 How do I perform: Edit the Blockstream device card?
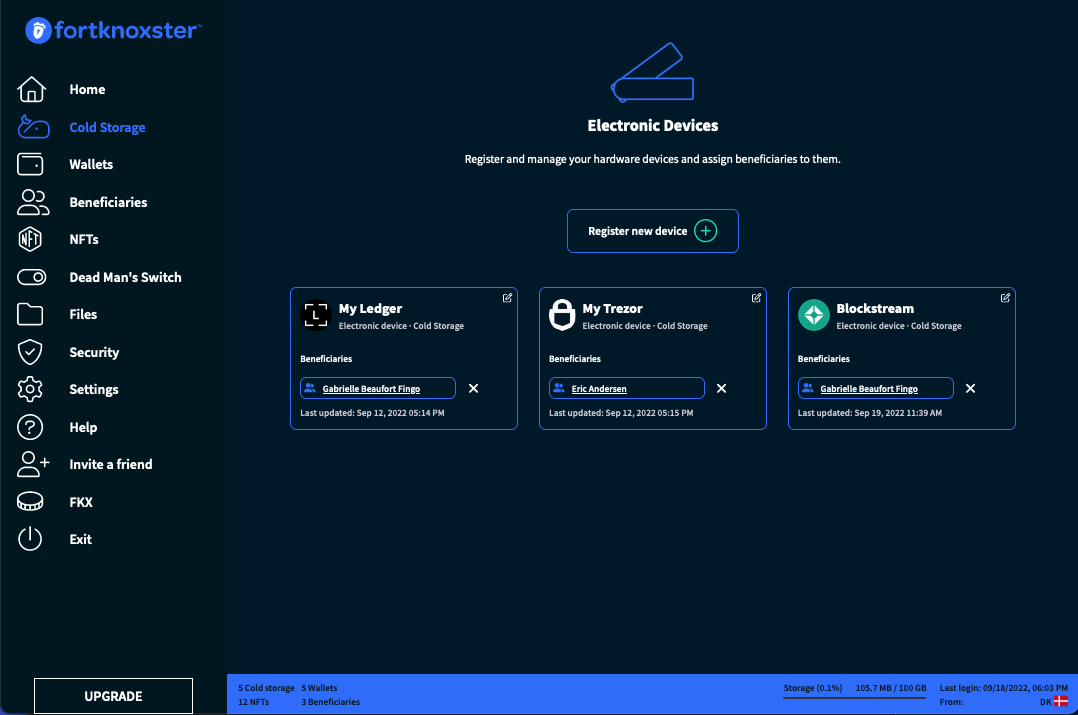coord(1005,298)
